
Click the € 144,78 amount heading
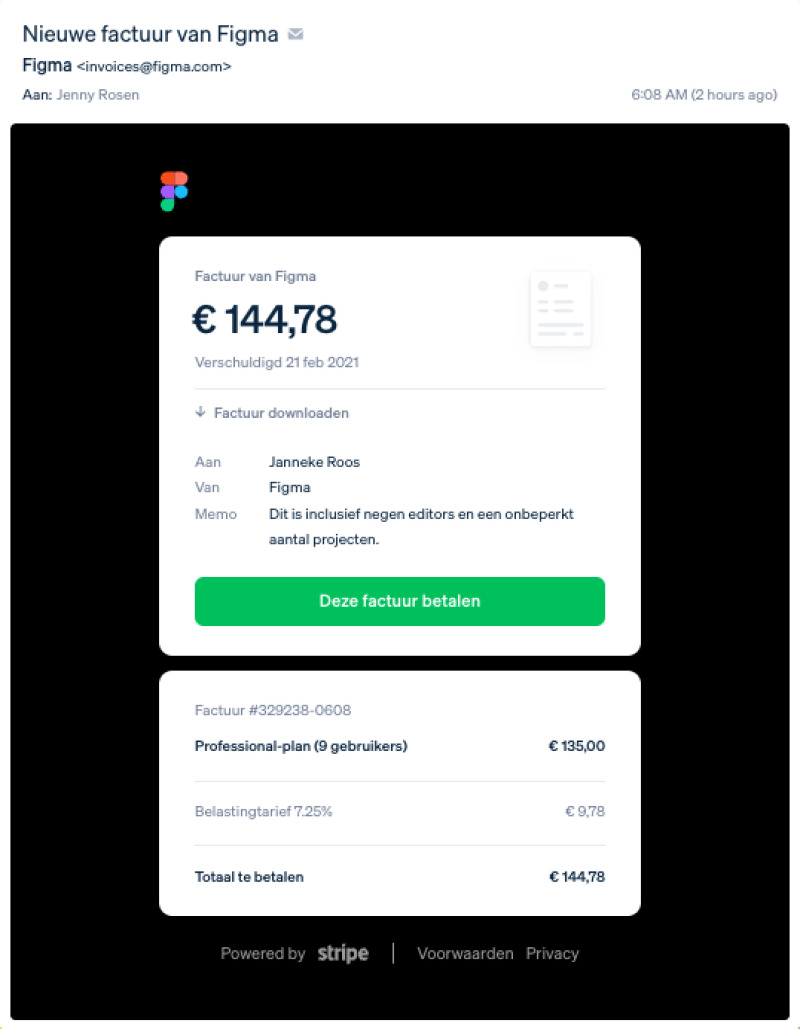point(265,320)
